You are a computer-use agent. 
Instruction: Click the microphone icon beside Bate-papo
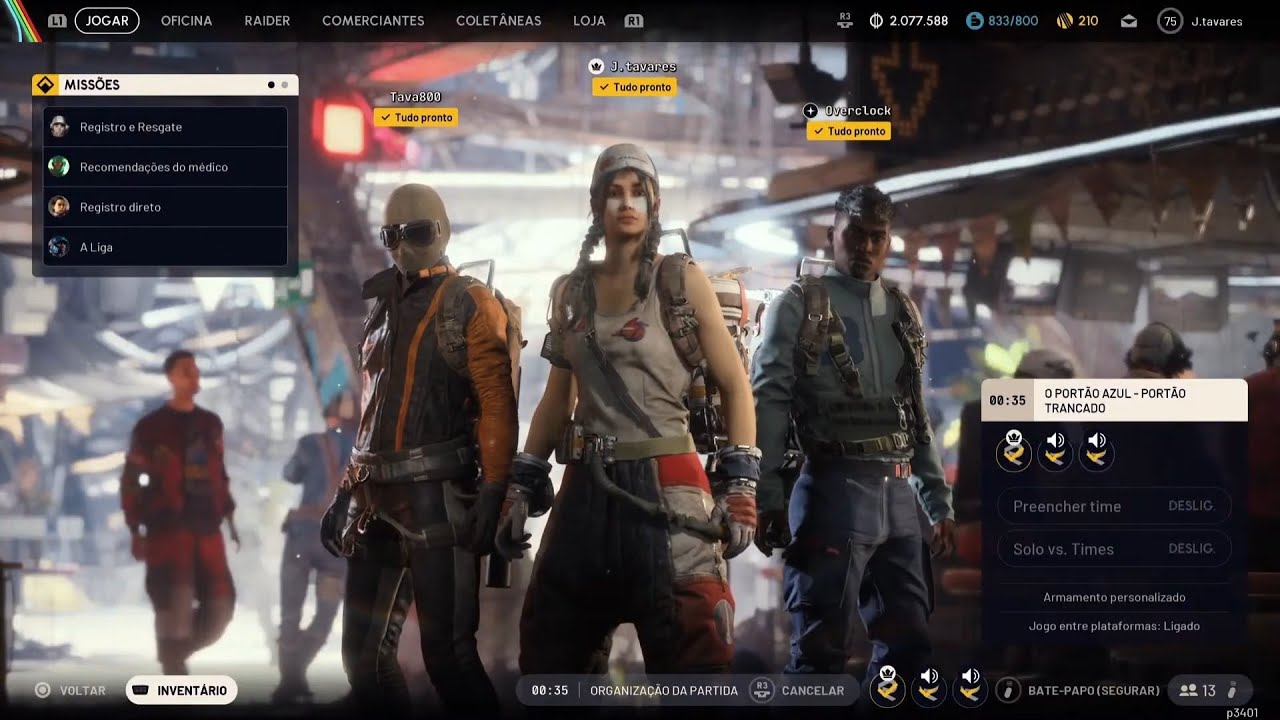click(1009, 690)
